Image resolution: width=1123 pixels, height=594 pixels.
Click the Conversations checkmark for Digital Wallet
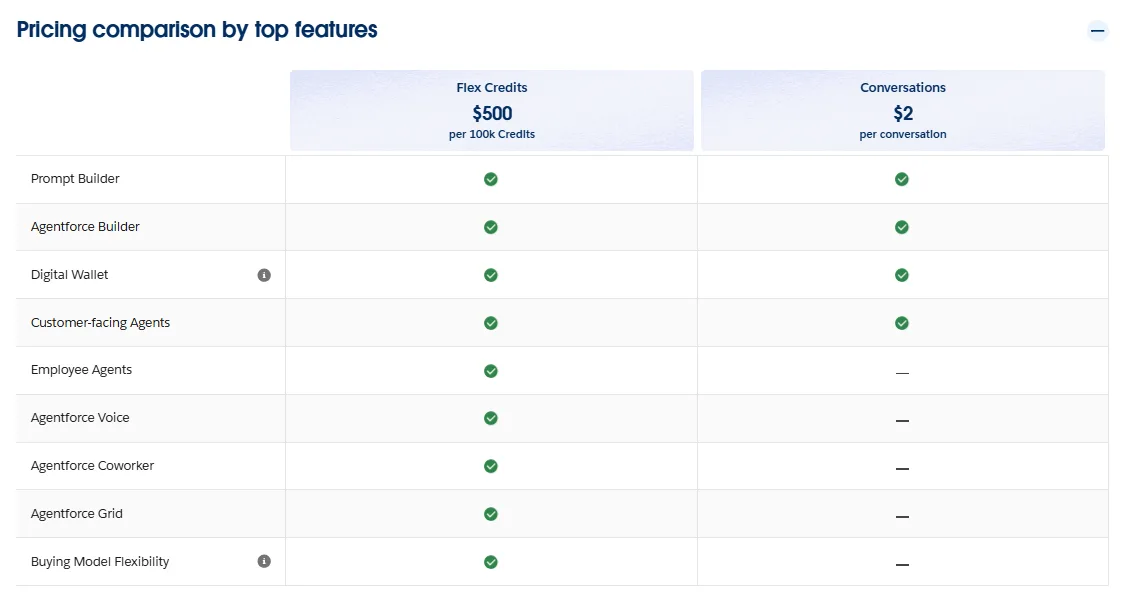(x=902, y=275)
